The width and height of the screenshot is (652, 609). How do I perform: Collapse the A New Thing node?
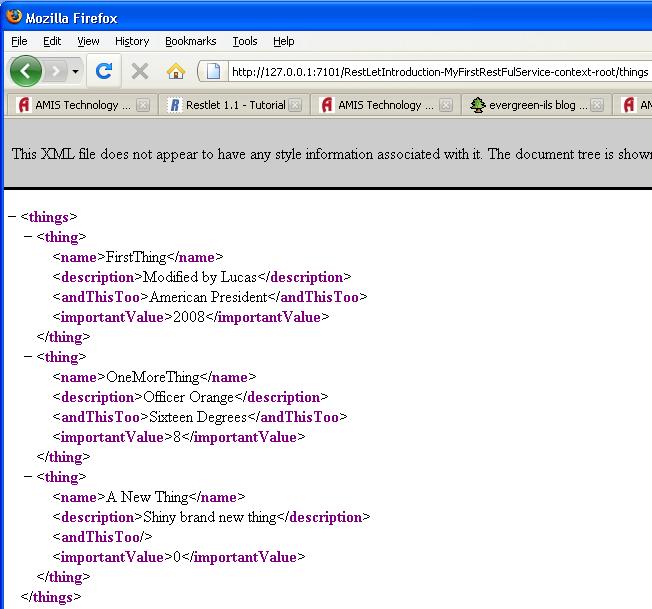point(27,477)
